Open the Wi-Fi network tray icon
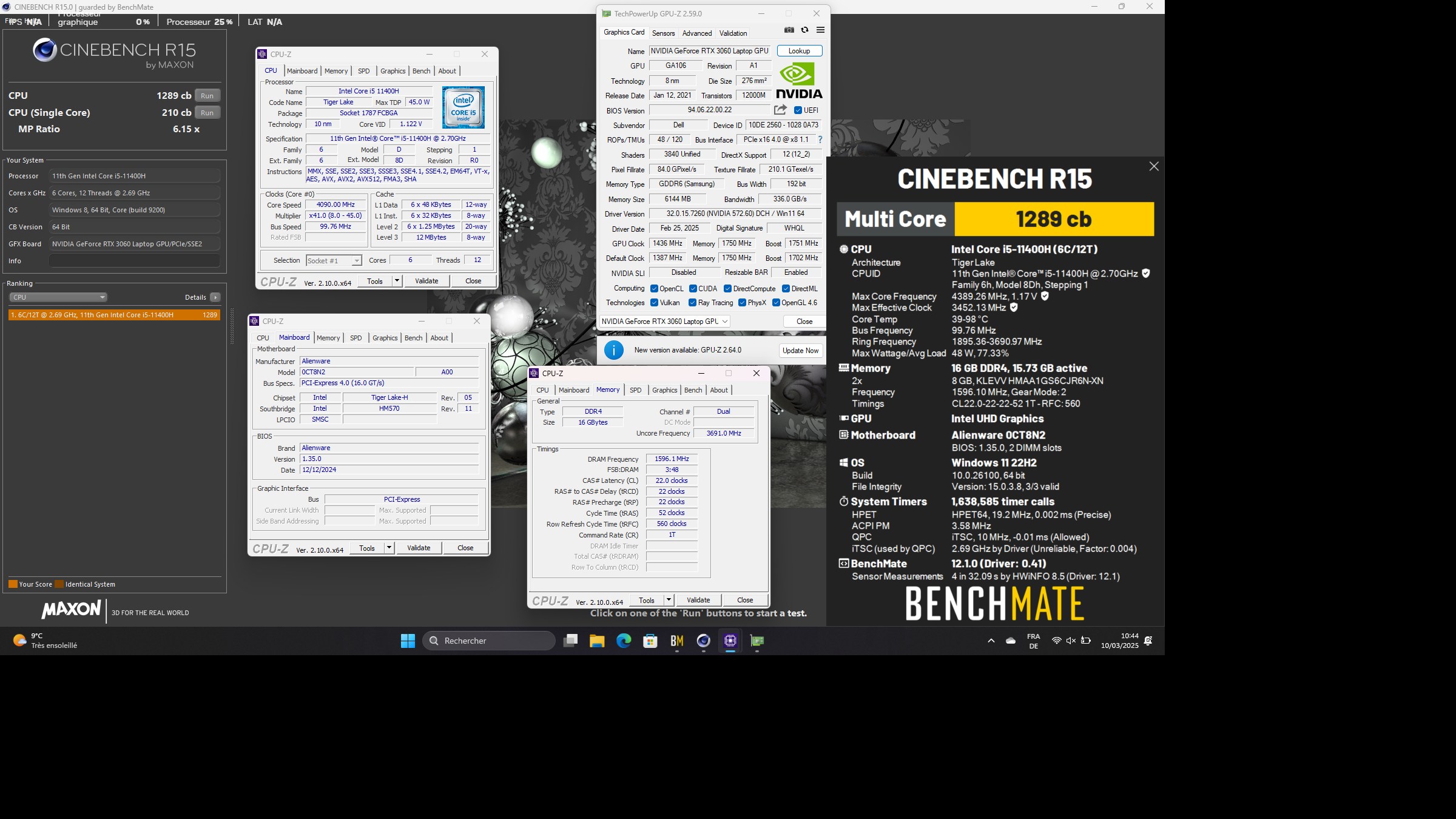The height and width of the screenshot is (819, 1456). click(1056, 641)
